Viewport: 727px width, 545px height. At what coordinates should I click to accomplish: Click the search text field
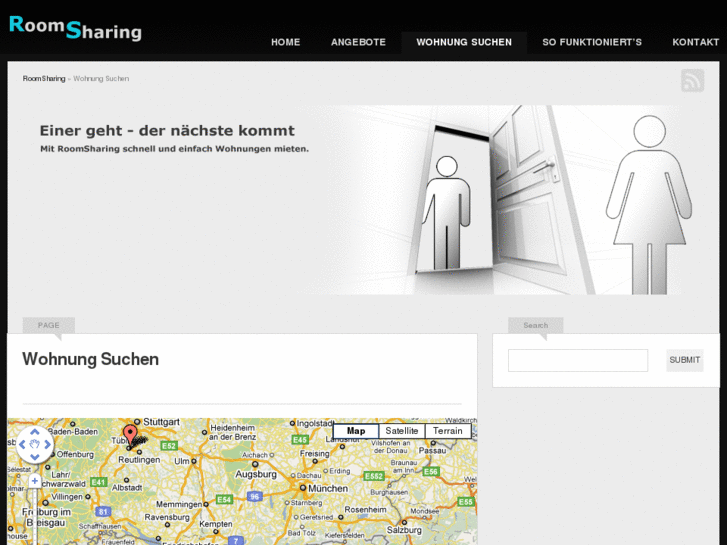pyautogui.click(x=578, y=360)
